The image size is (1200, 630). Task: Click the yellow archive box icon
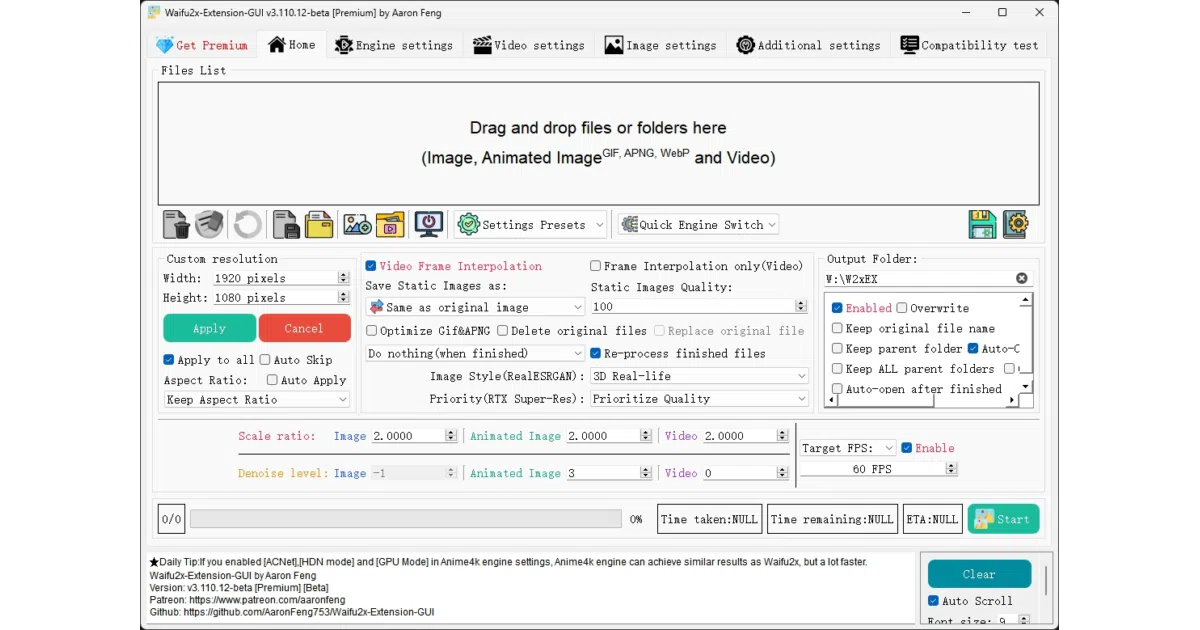[319, 224]
